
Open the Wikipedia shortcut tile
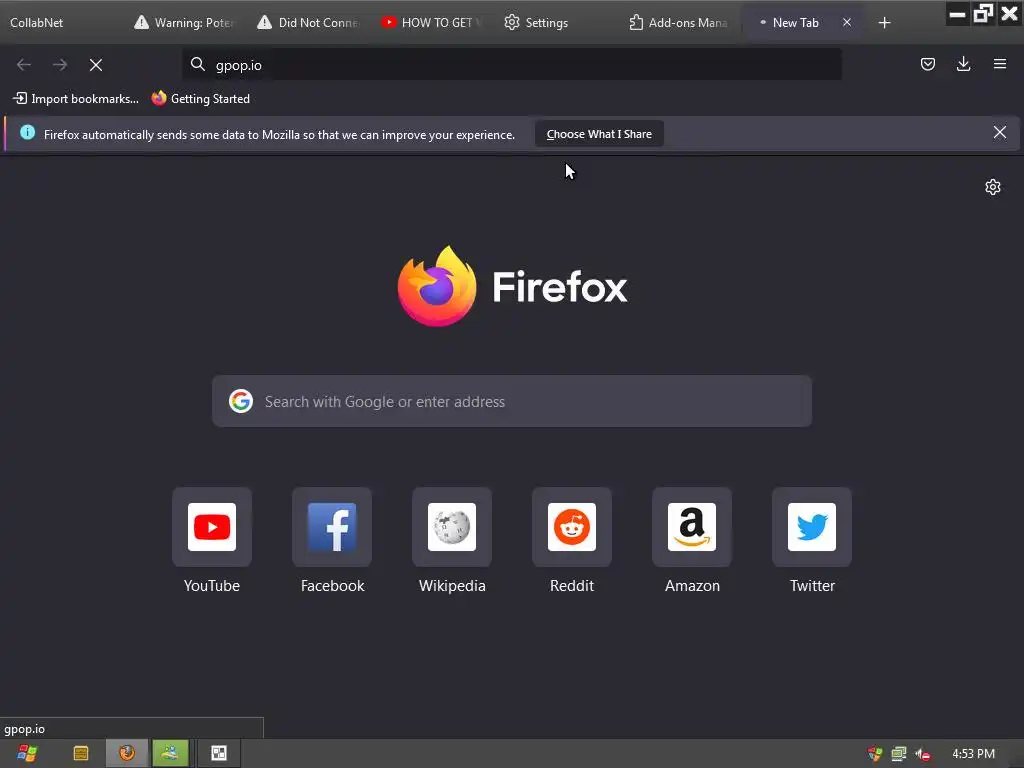coord(452,527)
